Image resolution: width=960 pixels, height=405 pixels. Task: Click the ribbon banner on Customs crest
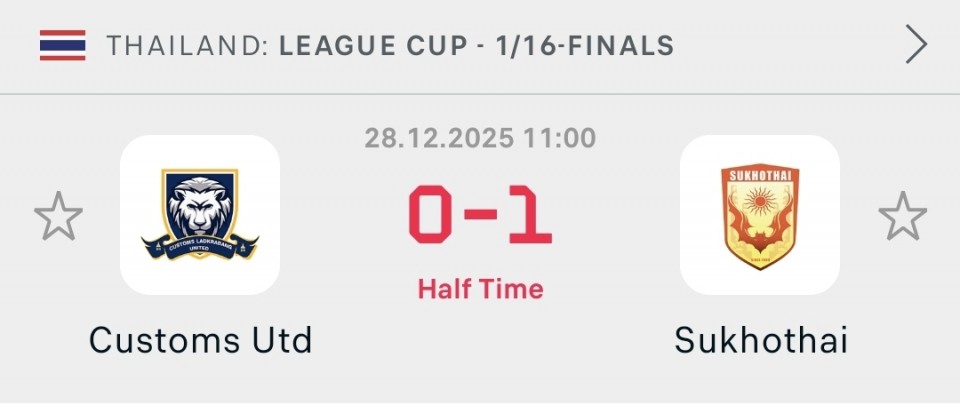[x=200, y=245]
